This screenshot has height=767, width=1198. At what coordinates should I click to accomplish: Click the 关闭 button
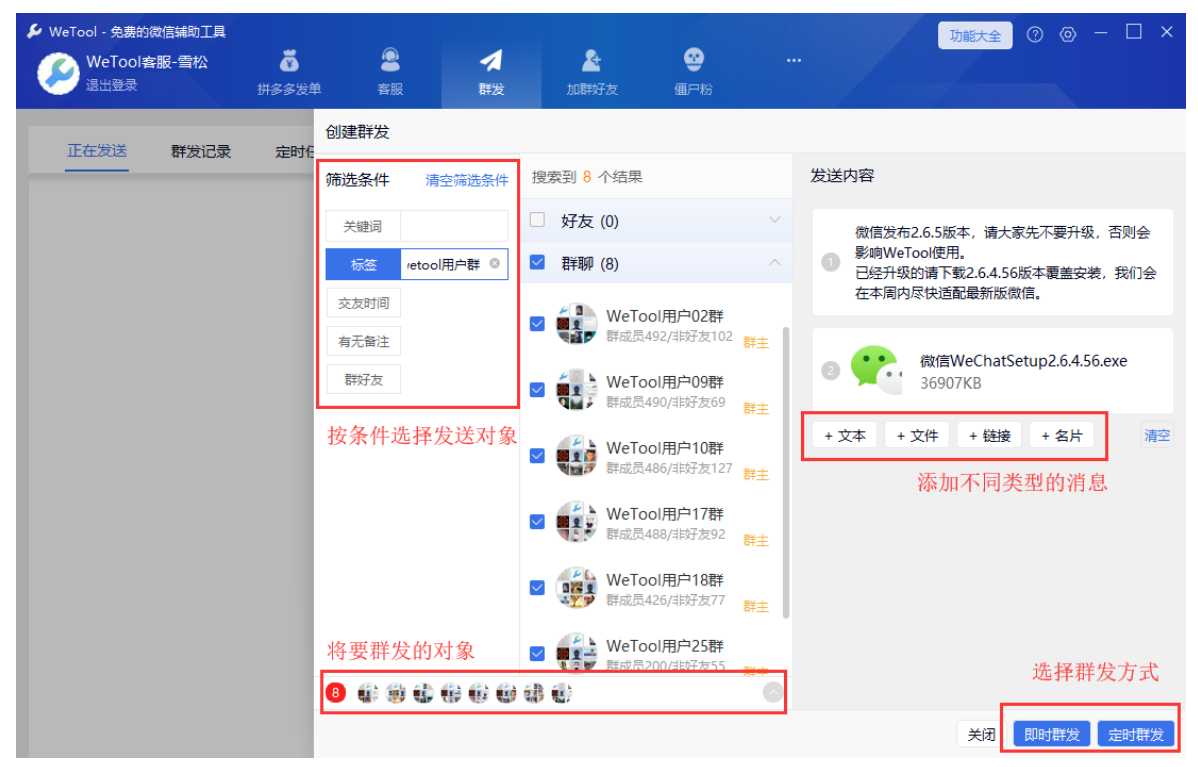pyautogui.click(x=981, y=734)
